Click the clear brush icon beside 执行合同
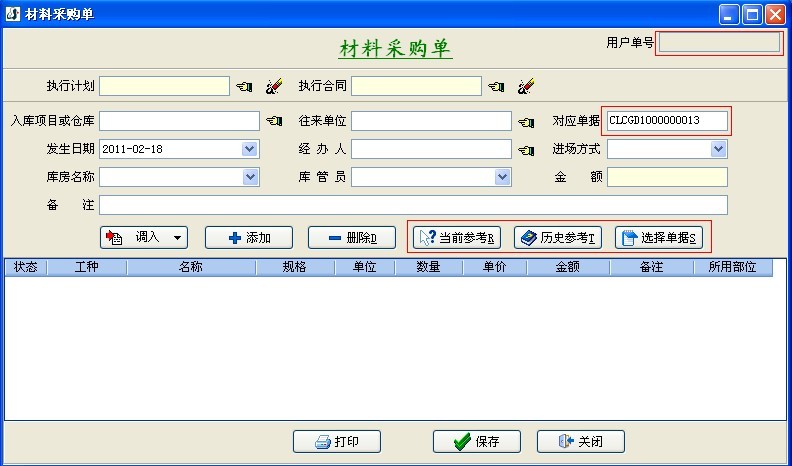 (525, 87)
